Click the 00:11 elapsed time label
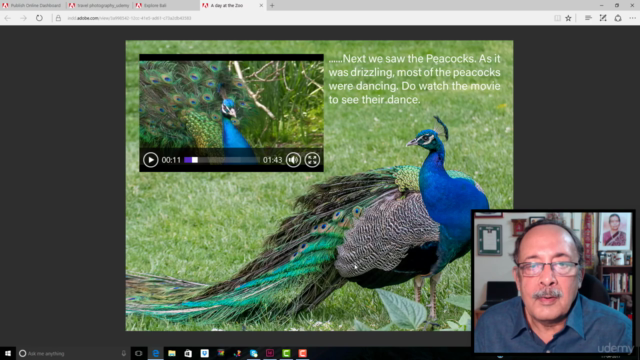The width and height of the screenshot is (640, 360). (x=171, y=160)
